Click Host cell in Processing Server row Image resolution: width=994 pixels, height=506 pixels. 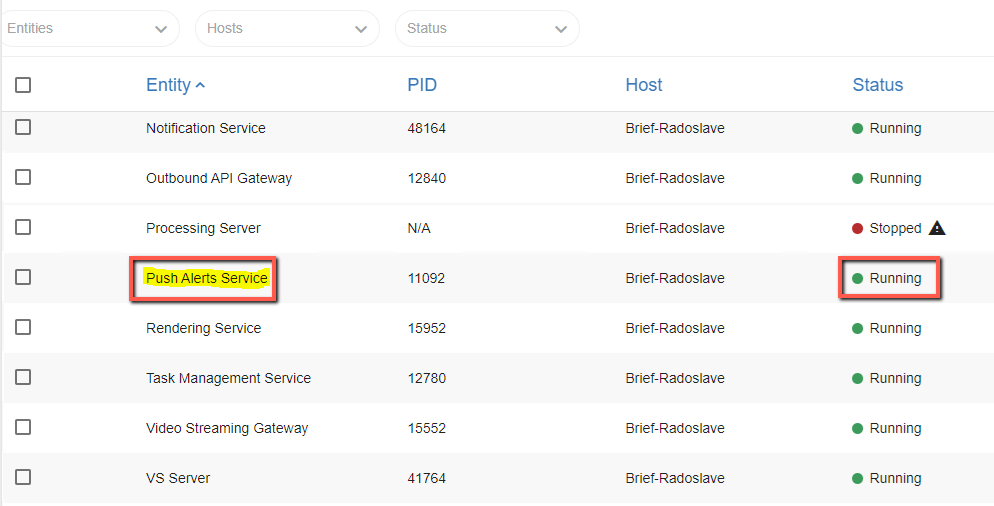tap(674, 228)
